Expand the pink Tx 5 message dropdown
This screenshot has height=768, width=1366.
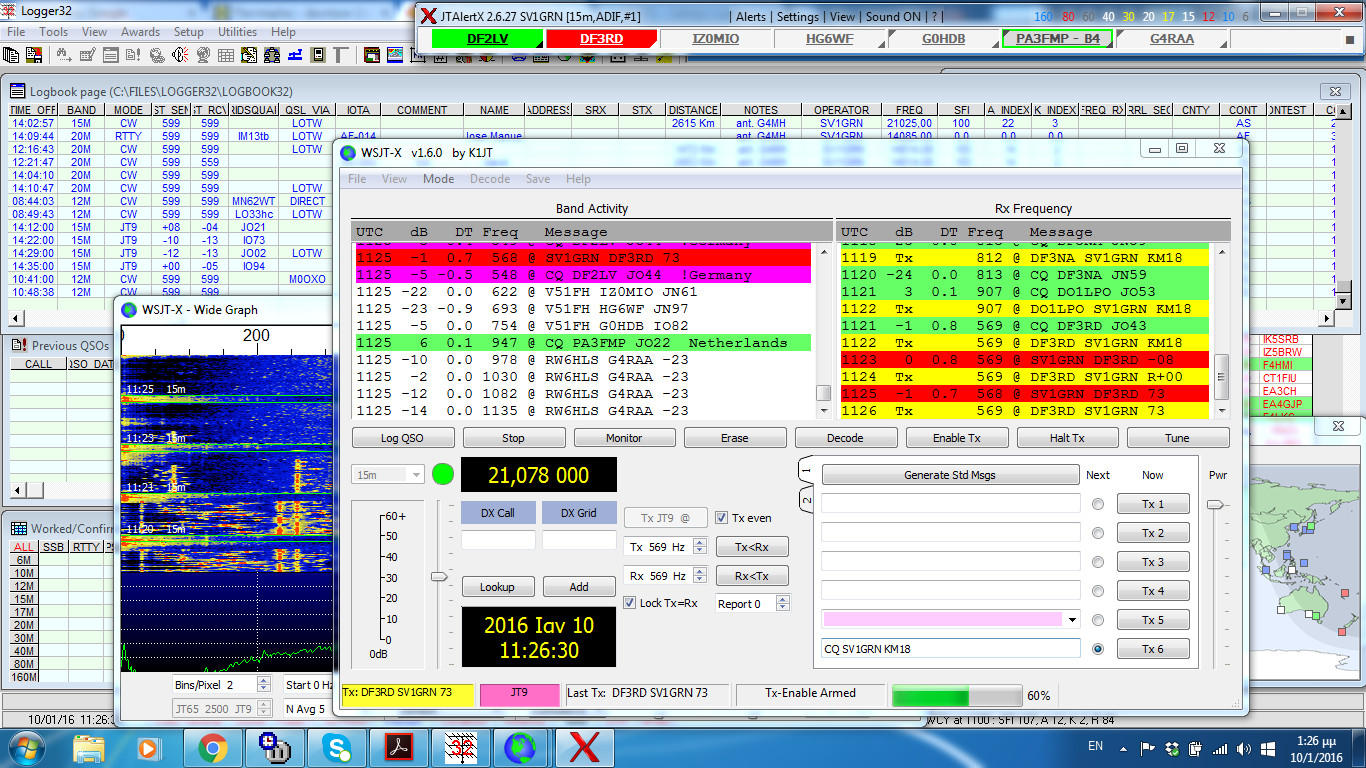click(x=1071, y=620)
